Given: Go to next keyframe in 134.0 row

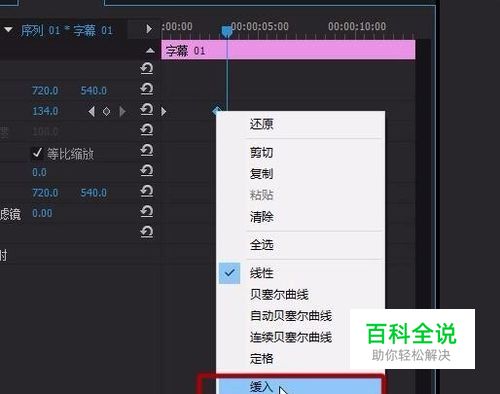Looking at the screenshot, I should (122, 111).
